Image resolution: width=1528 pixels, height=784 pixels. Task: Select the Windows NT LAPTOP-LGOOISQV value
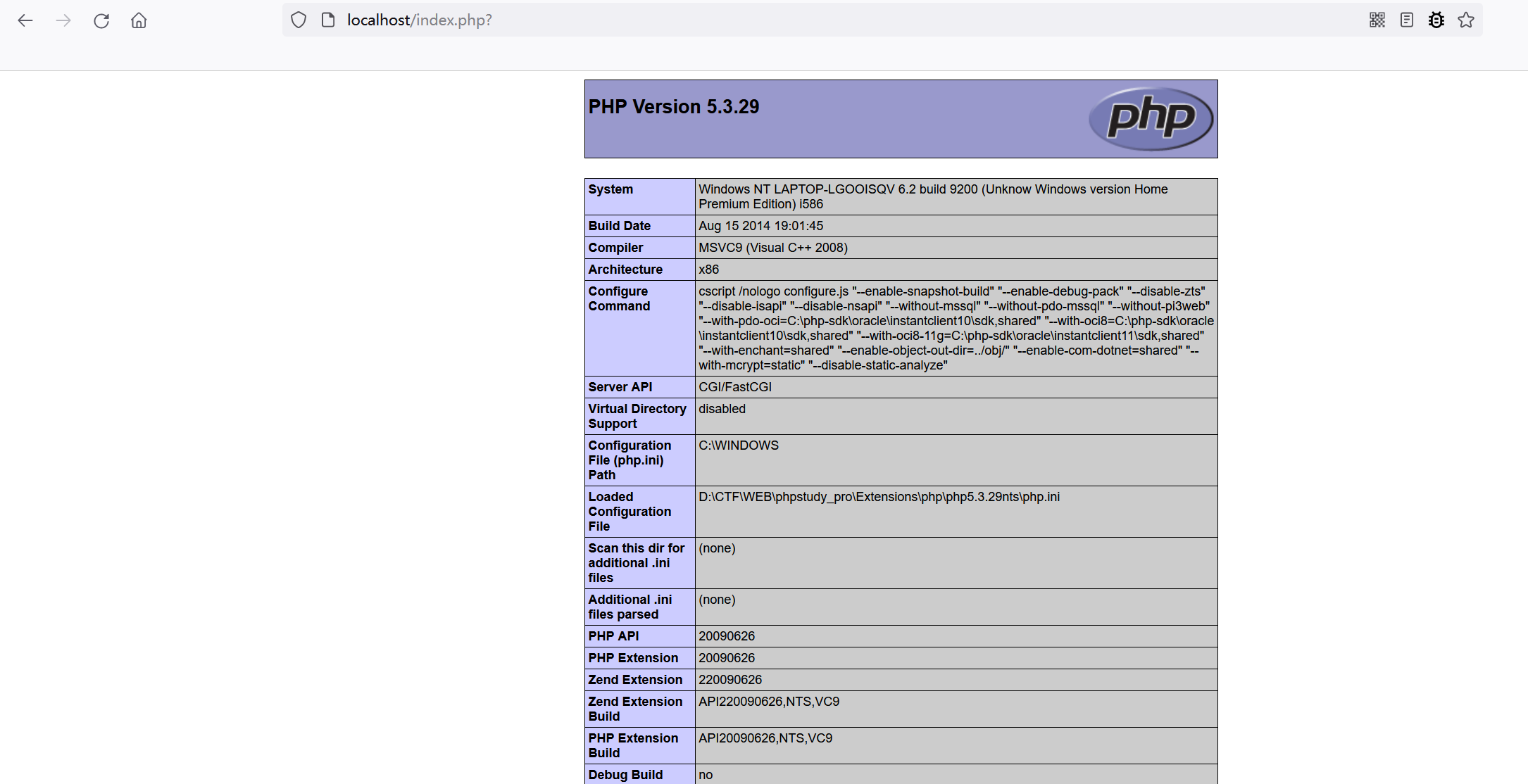[x=933, y=196]
